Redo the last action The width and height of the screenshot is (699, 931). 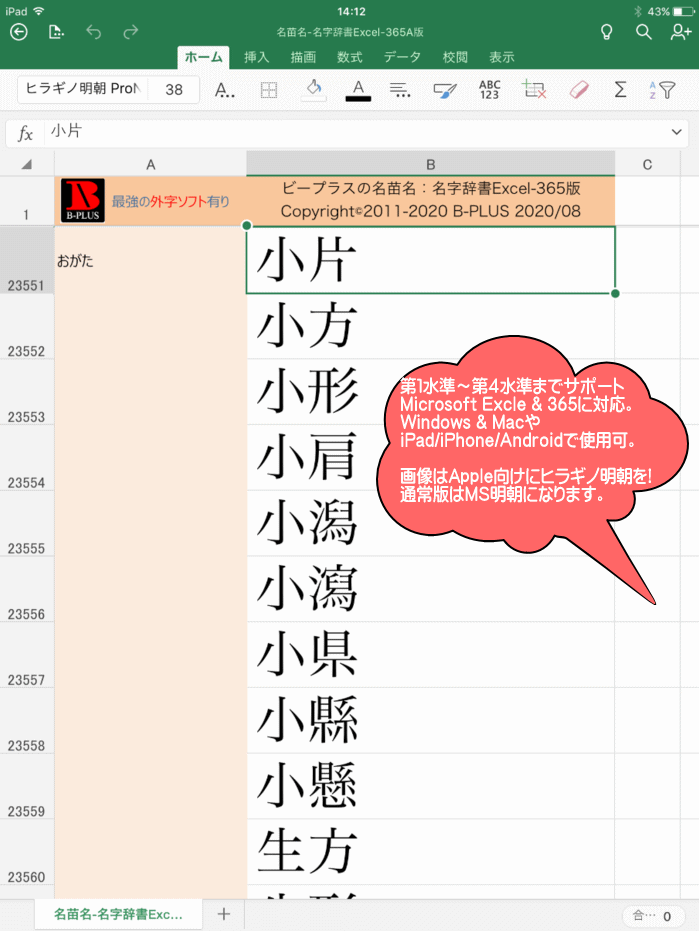(x=131, y=32)
